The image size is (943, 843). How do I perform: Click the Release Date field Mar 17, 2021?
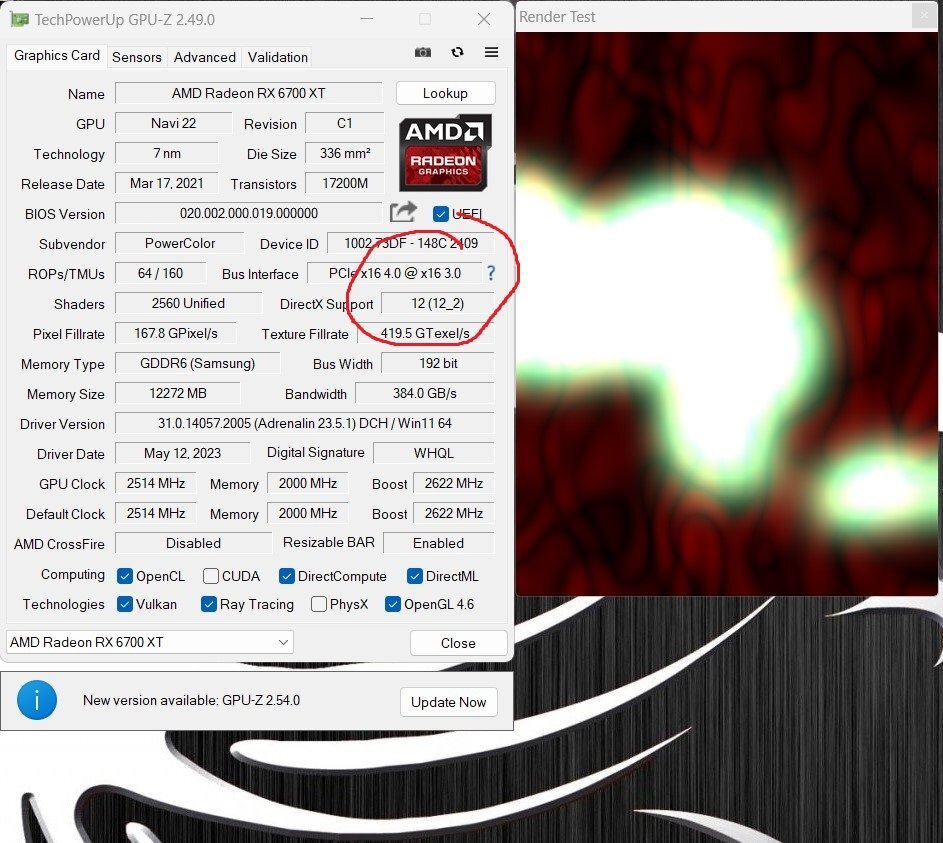click(x=167, y=183)
